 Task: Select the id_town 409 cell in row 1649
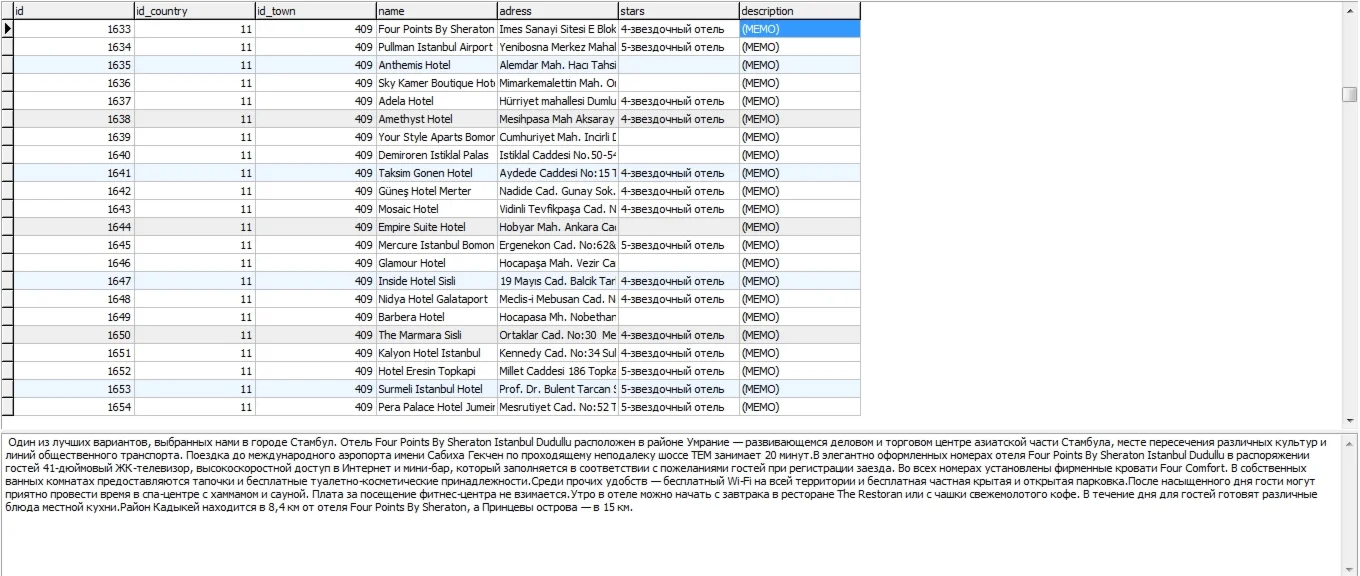click(316, 317)
